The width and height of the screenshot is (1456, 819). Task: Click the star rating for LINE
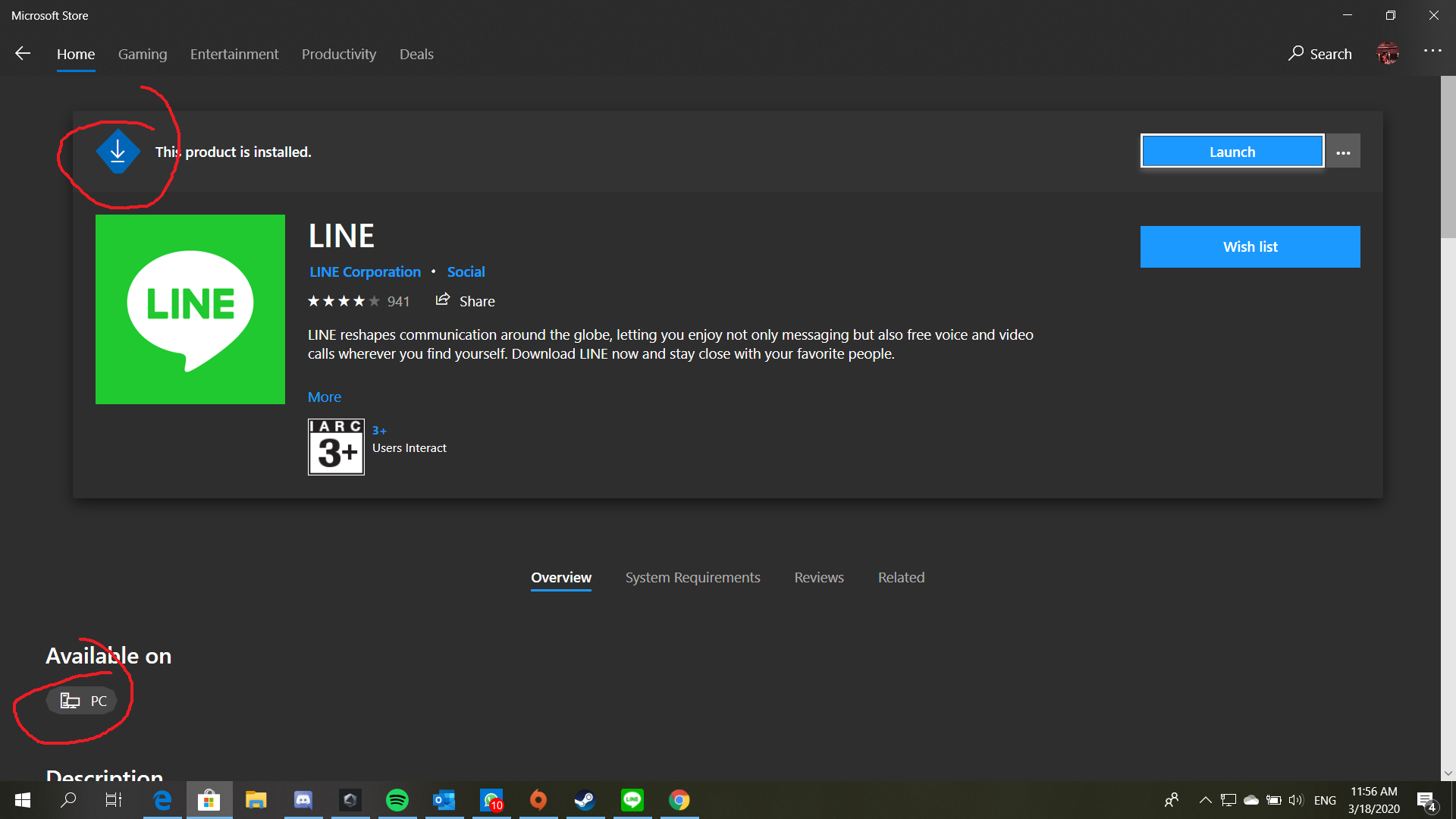(344, 301)
